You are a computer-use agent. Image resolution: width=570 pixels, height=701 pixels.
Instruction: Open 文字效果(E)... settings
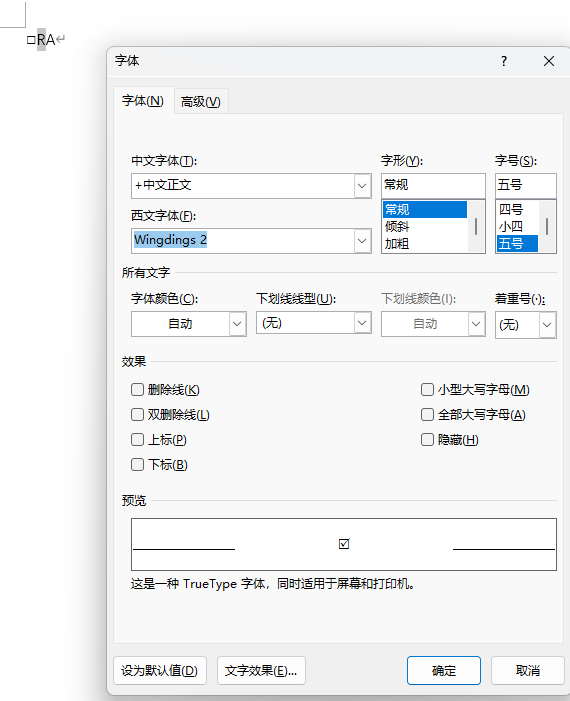(261, 671)
